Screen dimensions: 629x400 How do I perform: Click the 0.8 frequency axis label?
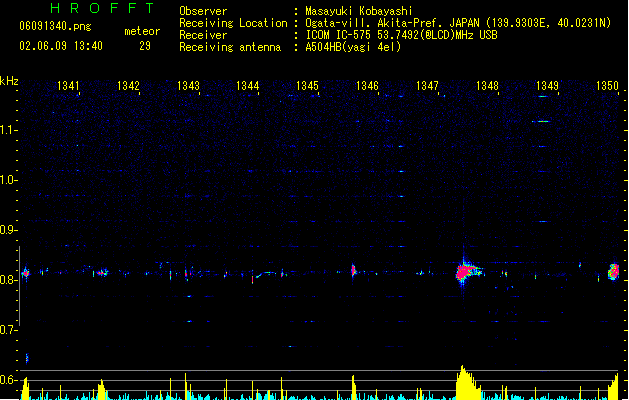point(8,280)
